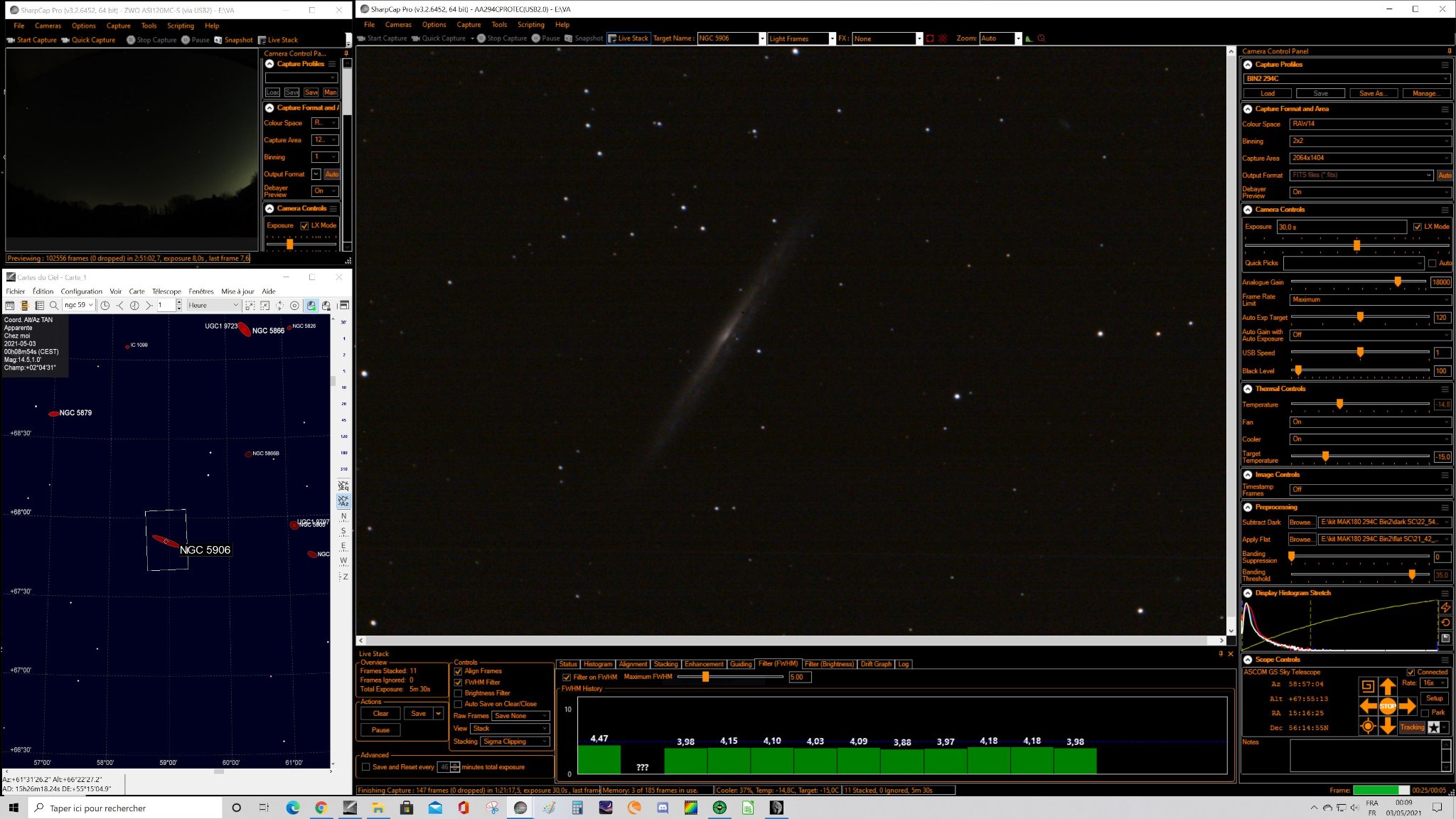1456x819 pixels.
Task: Click the calendar icon in Cartes du Ciel toolbar
Action: point(10,305)
